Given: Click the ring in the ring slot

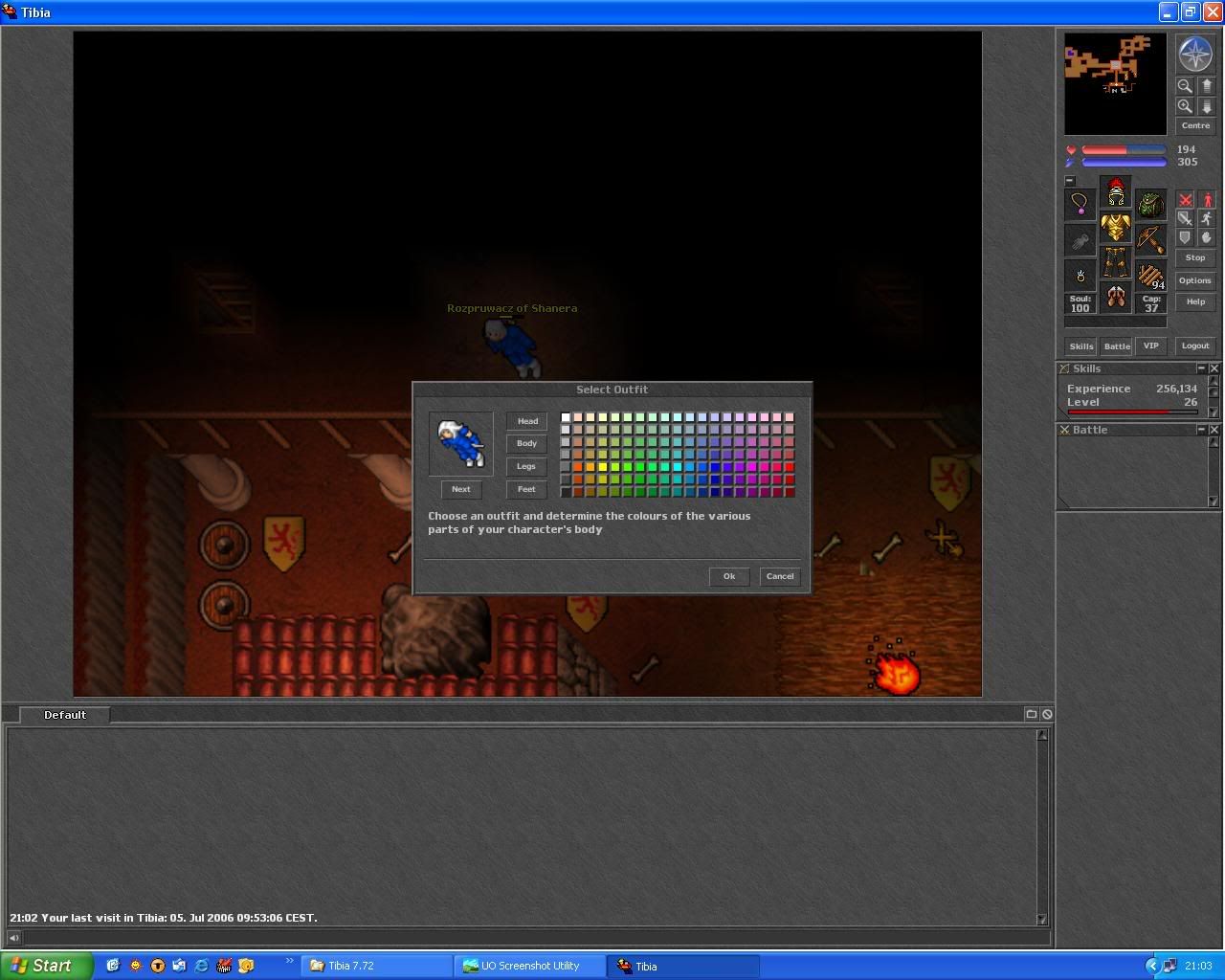Looking at the screenshot, I should click(1080, 275).
